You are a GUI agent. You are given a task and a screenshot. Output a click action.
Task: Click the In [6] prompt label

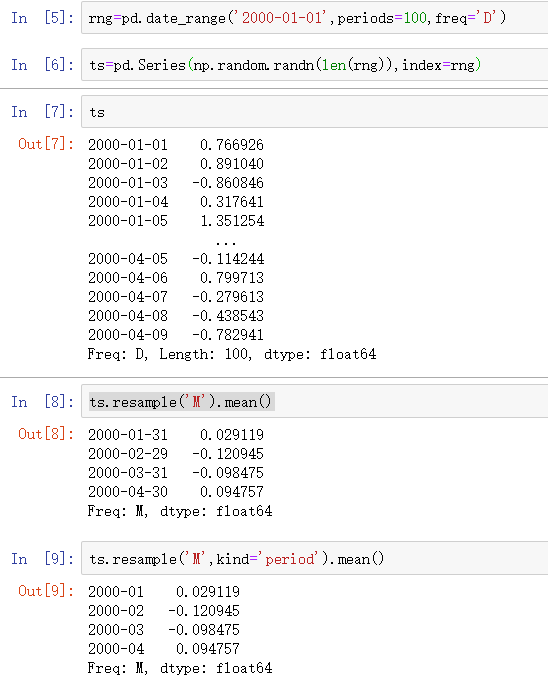coord(42,65)
